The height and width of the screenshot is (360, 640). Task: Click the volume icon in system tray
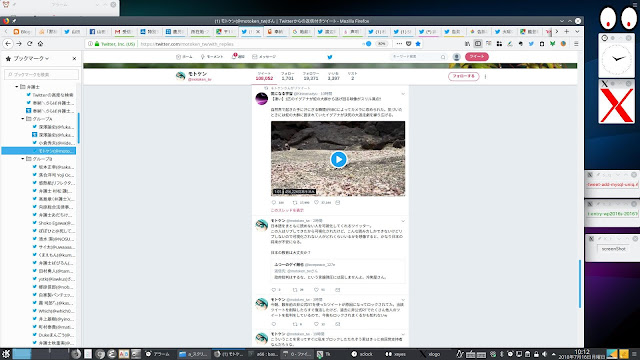click(x=544, y=354)
